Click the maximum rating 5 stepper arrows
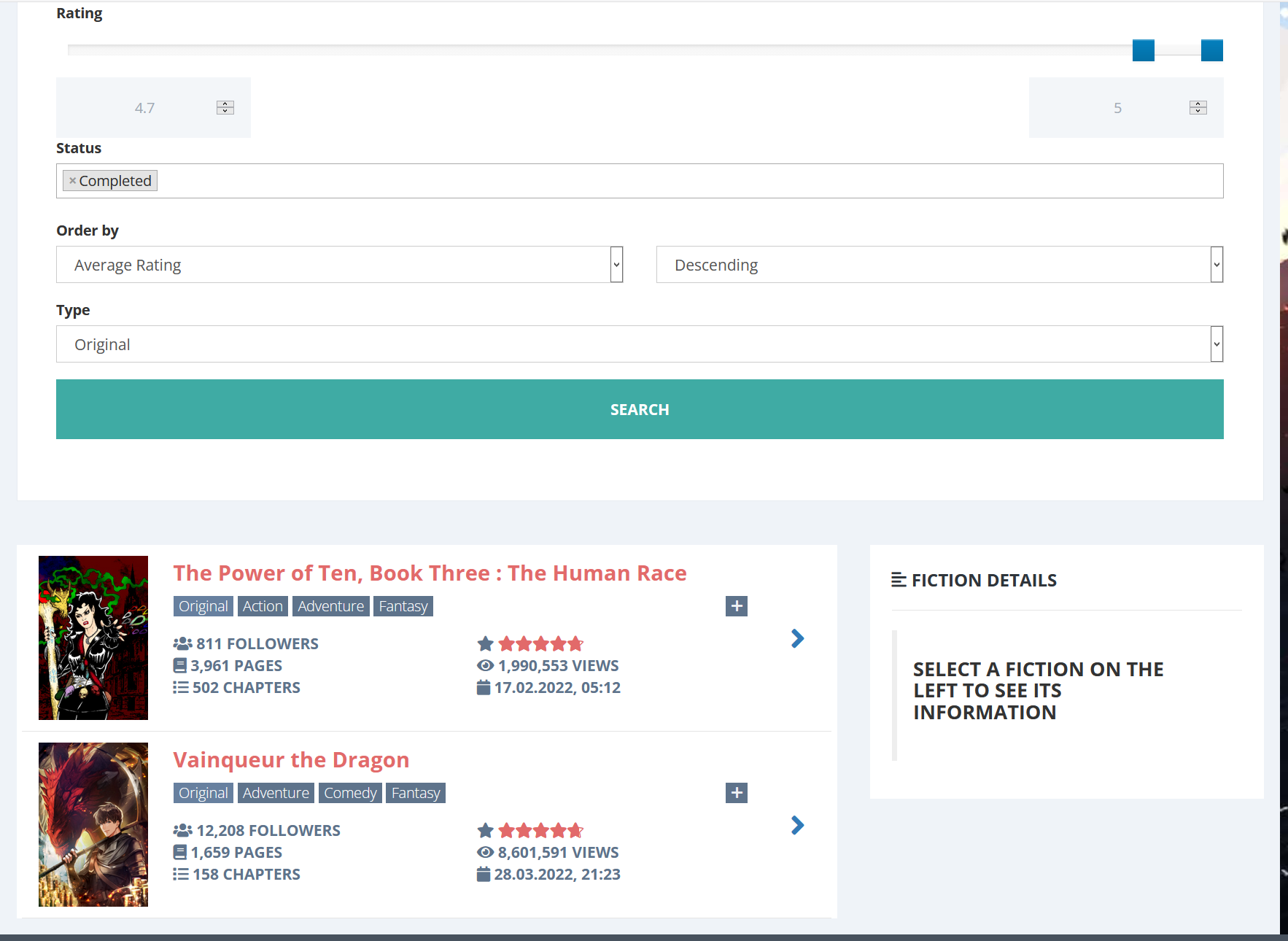This screenshot has height=941, width=1288. pyautogui.click(x=1198, y=108)
